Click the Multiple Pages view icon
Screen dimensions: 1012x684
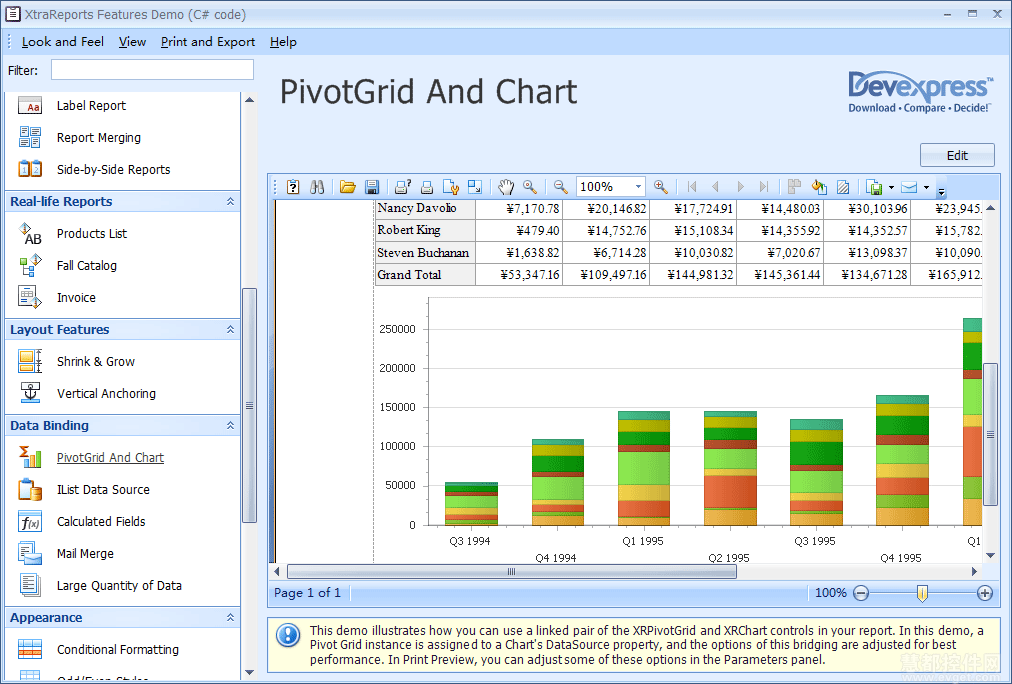pos(794,187)
